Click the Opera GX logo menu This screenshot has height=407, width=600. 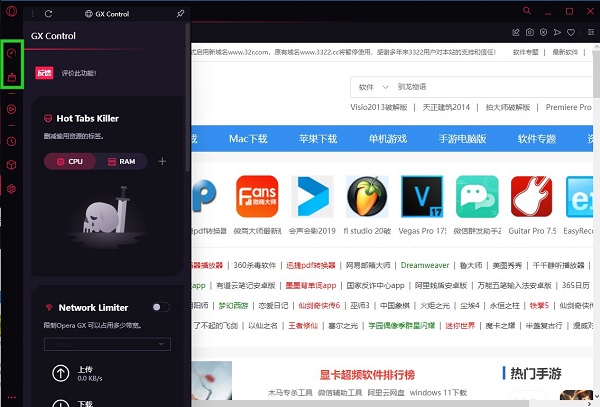point(10,12)
